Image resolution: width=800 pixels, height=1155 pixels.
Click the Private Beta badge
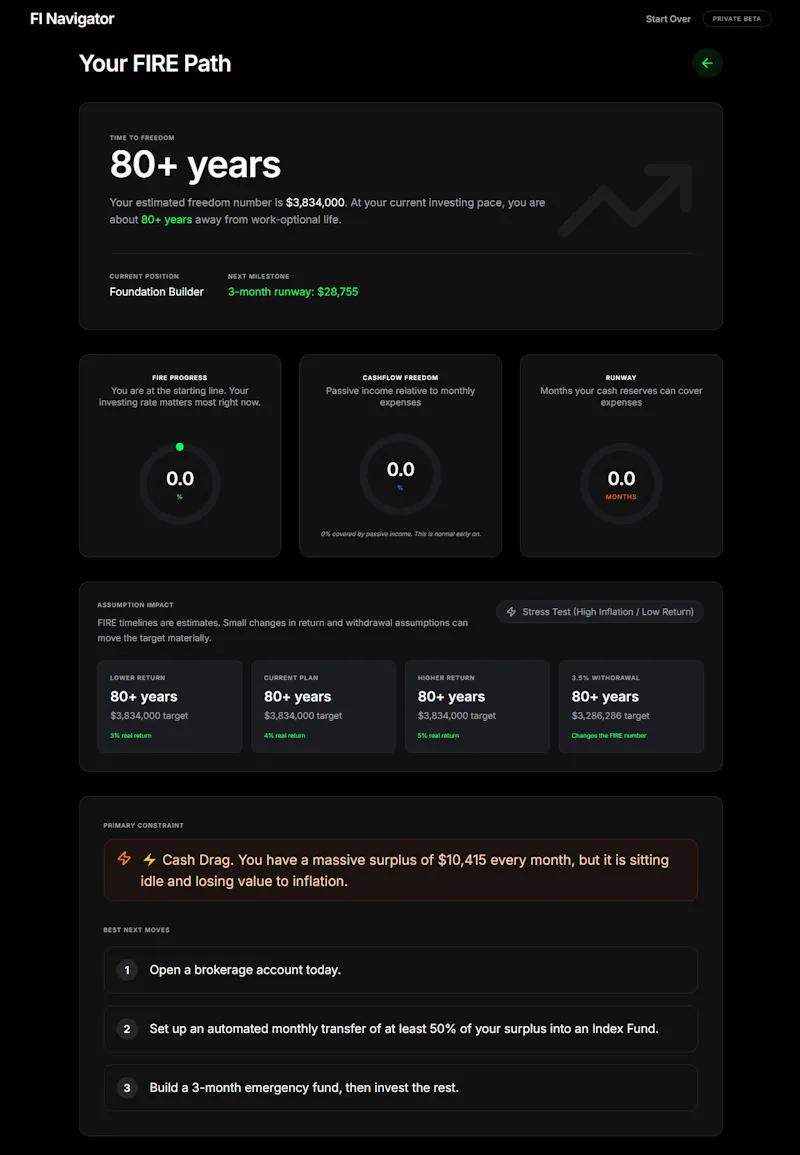click(737, 19)
